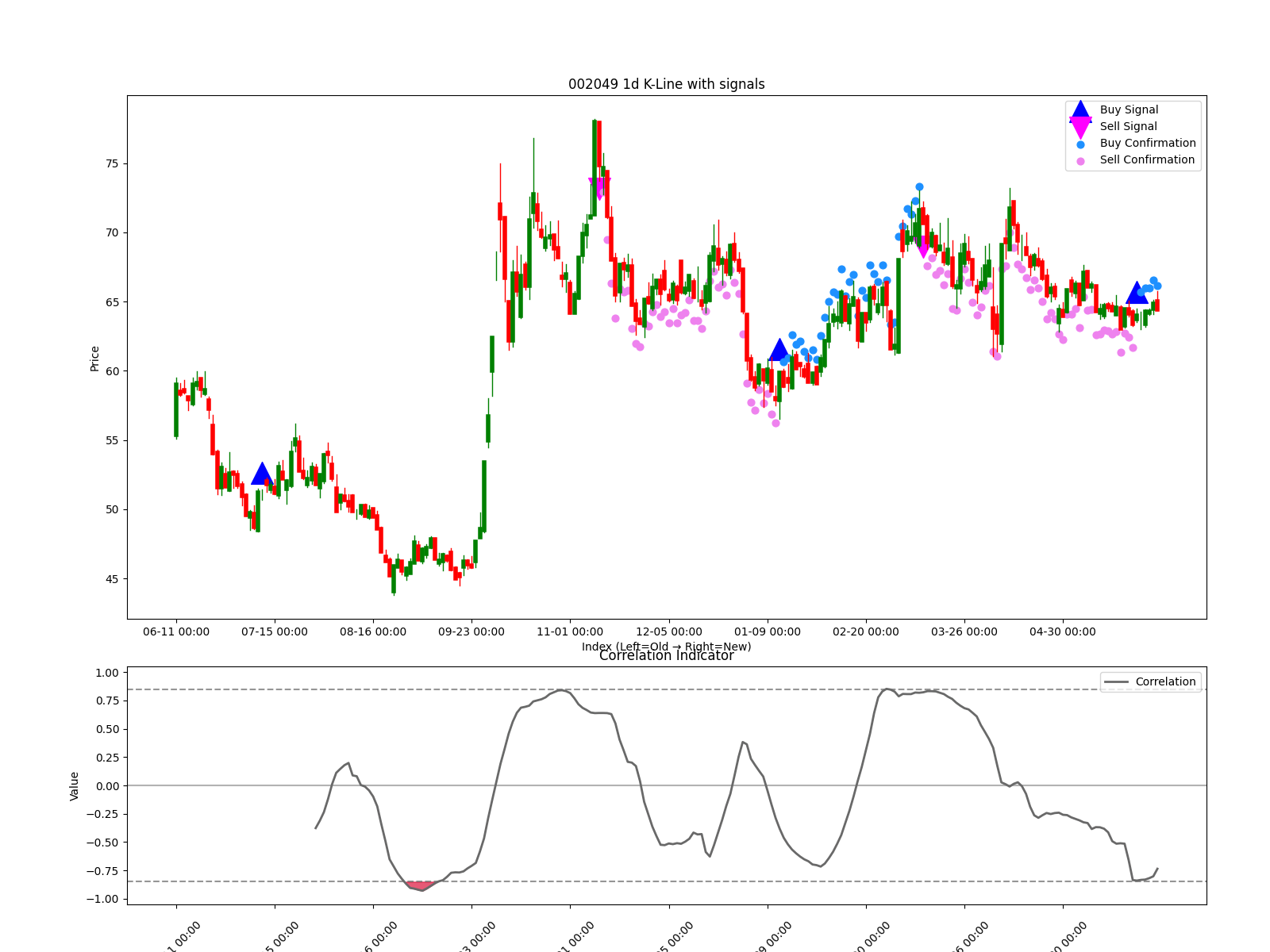Click the correlation axis tick '0.75'
This screenshot has width=1270, height=952.
[x=107, y=701]
